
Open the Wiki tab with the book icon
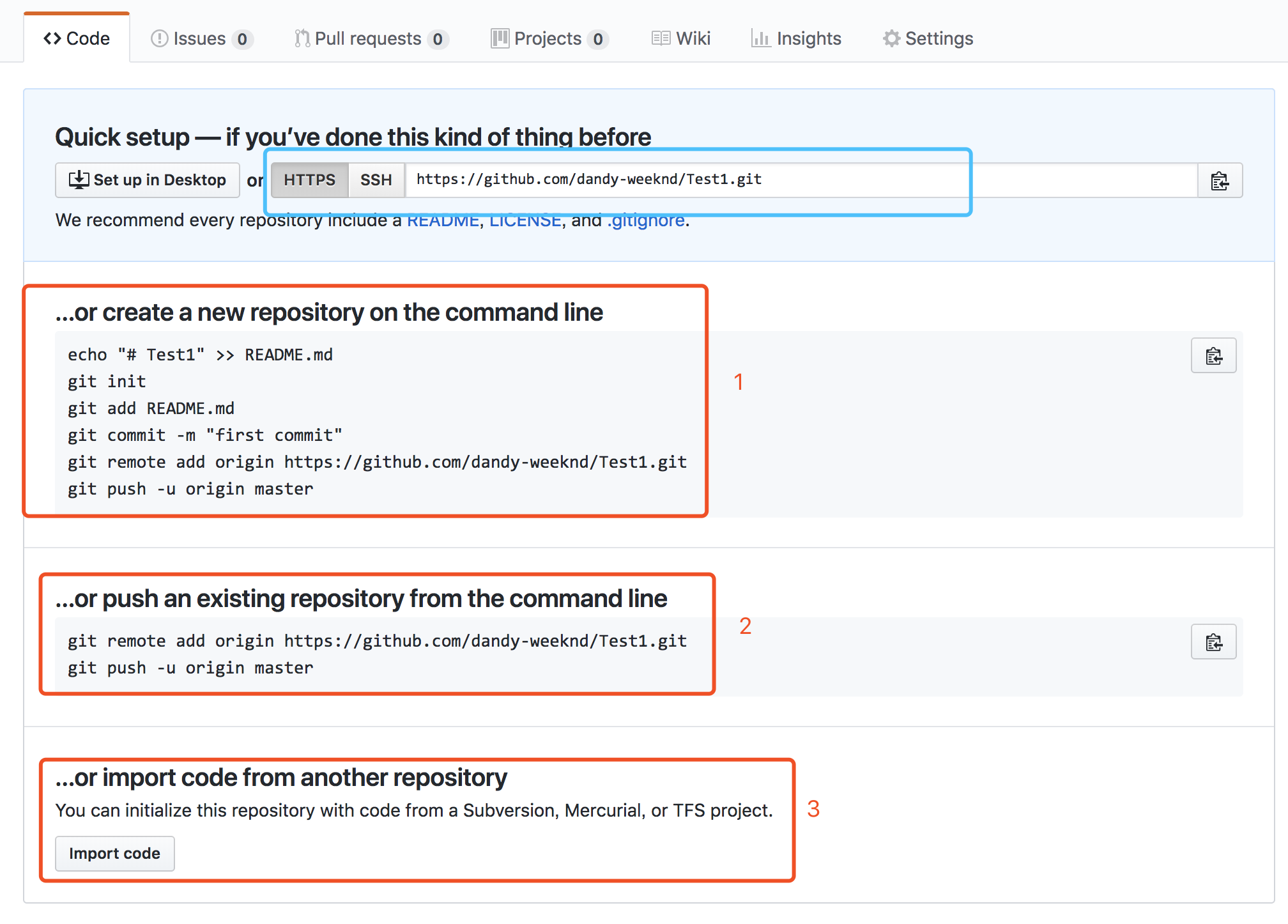coord(681,39)
